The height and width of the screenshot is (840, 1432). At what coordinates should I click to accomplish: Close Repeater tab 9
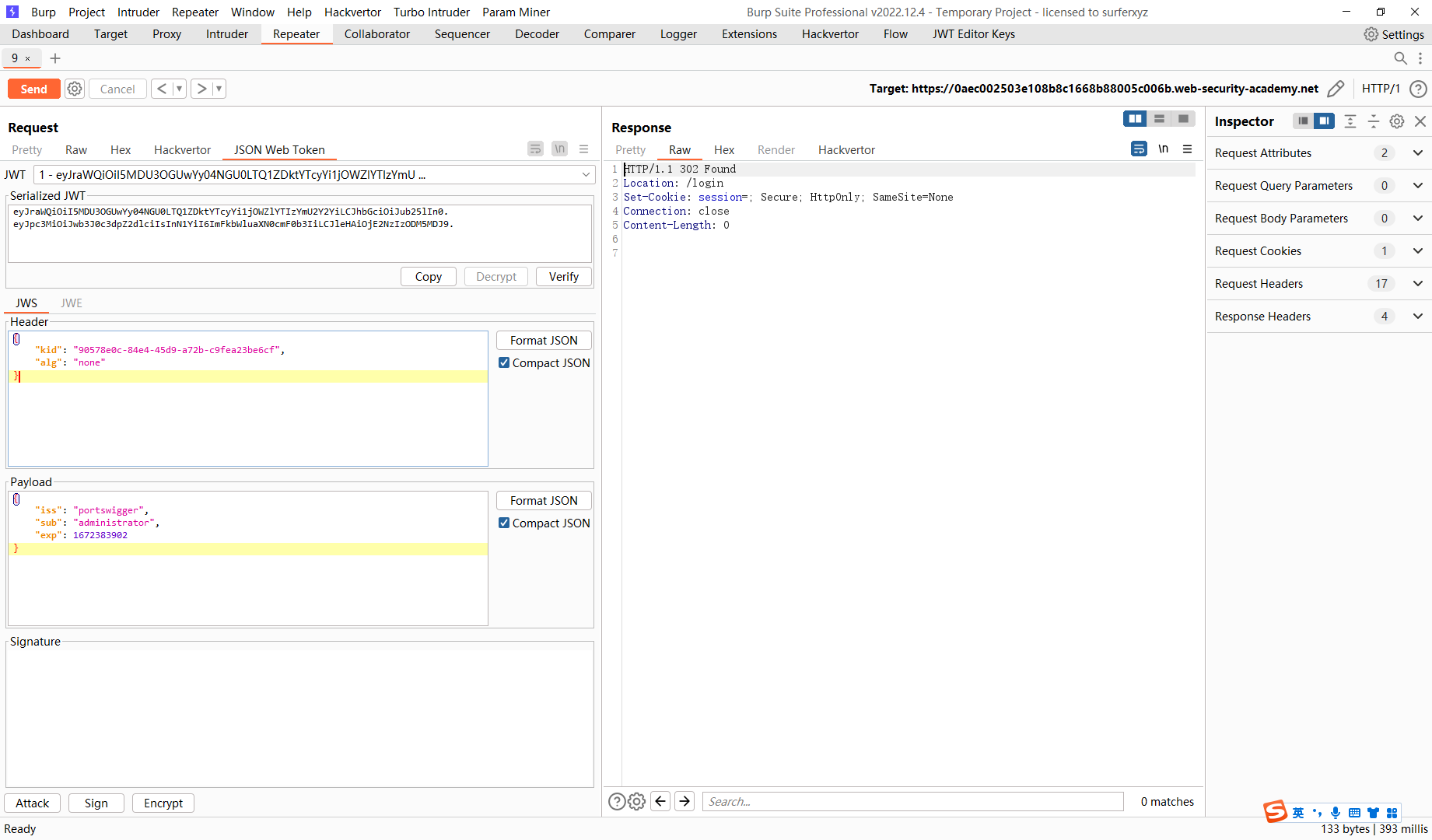28,58
